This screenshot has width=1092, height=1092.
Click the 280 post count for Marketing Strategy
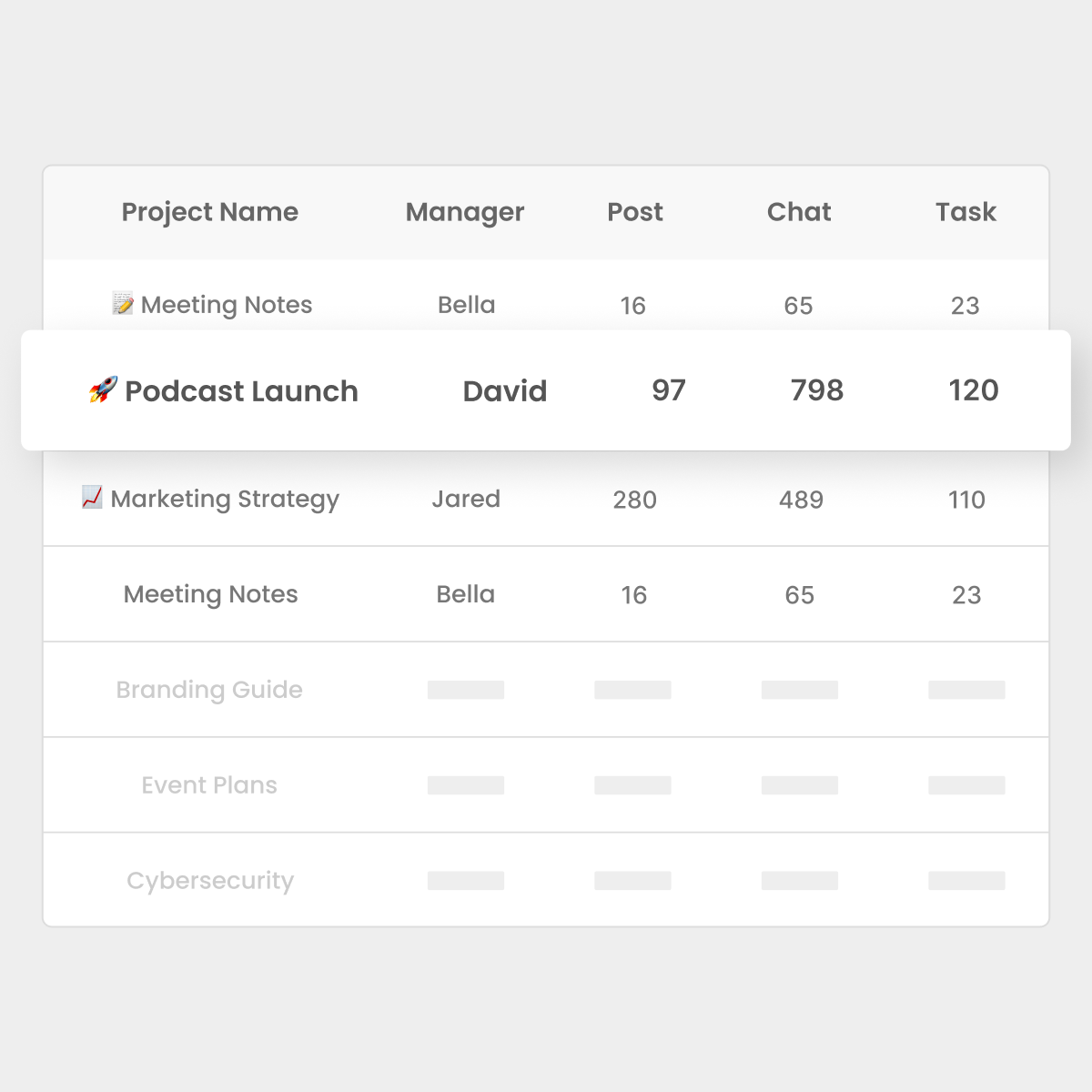(634, 500)
